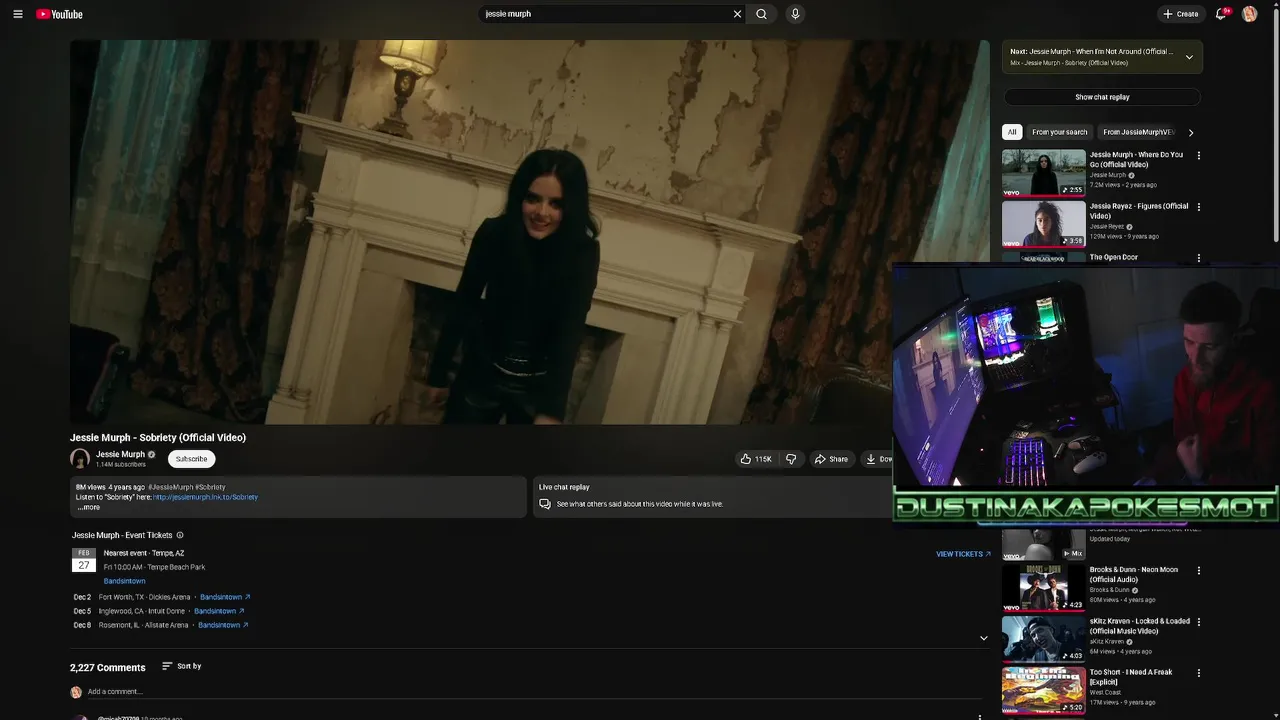Open Brooks & Dunn Neon Moon thumbnail
Viewport: 1280px width, 720px height.
[1044, 588]
